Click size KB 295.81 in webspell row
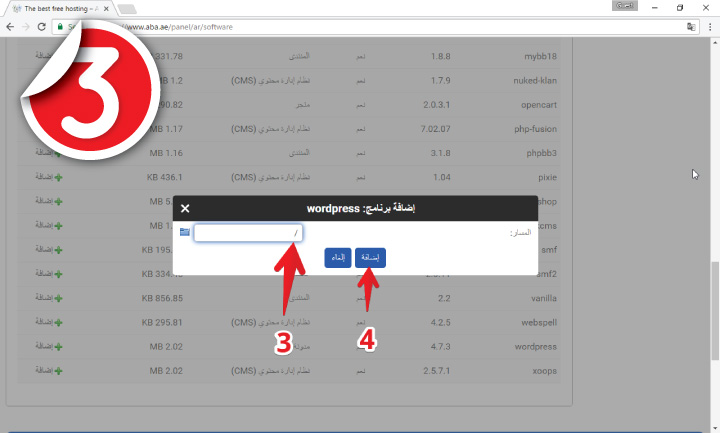This screenshot has height=433, width=720. [x=162, y=322]
